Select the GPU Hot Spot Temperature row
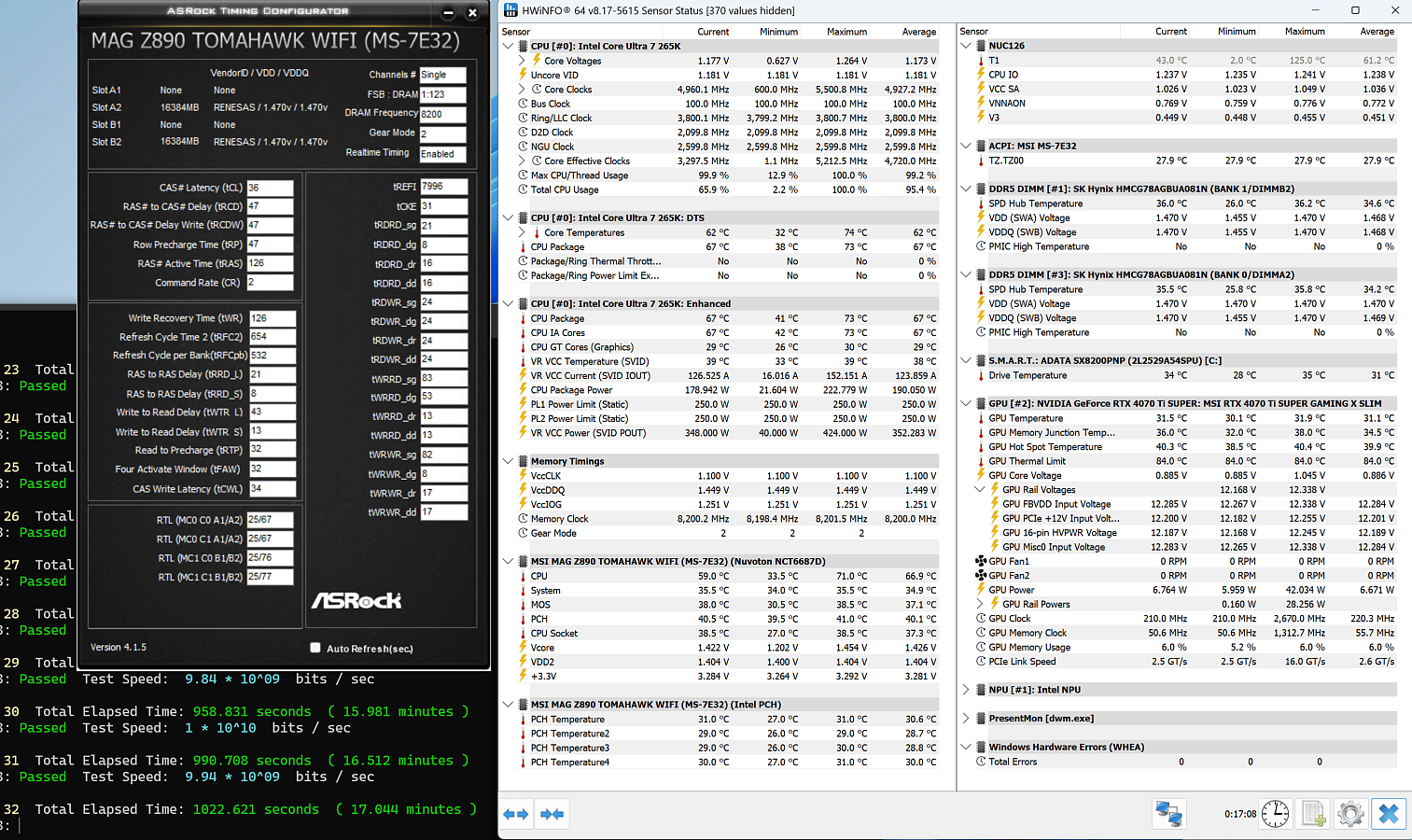1412x840 pixels. coord(1185,447)
